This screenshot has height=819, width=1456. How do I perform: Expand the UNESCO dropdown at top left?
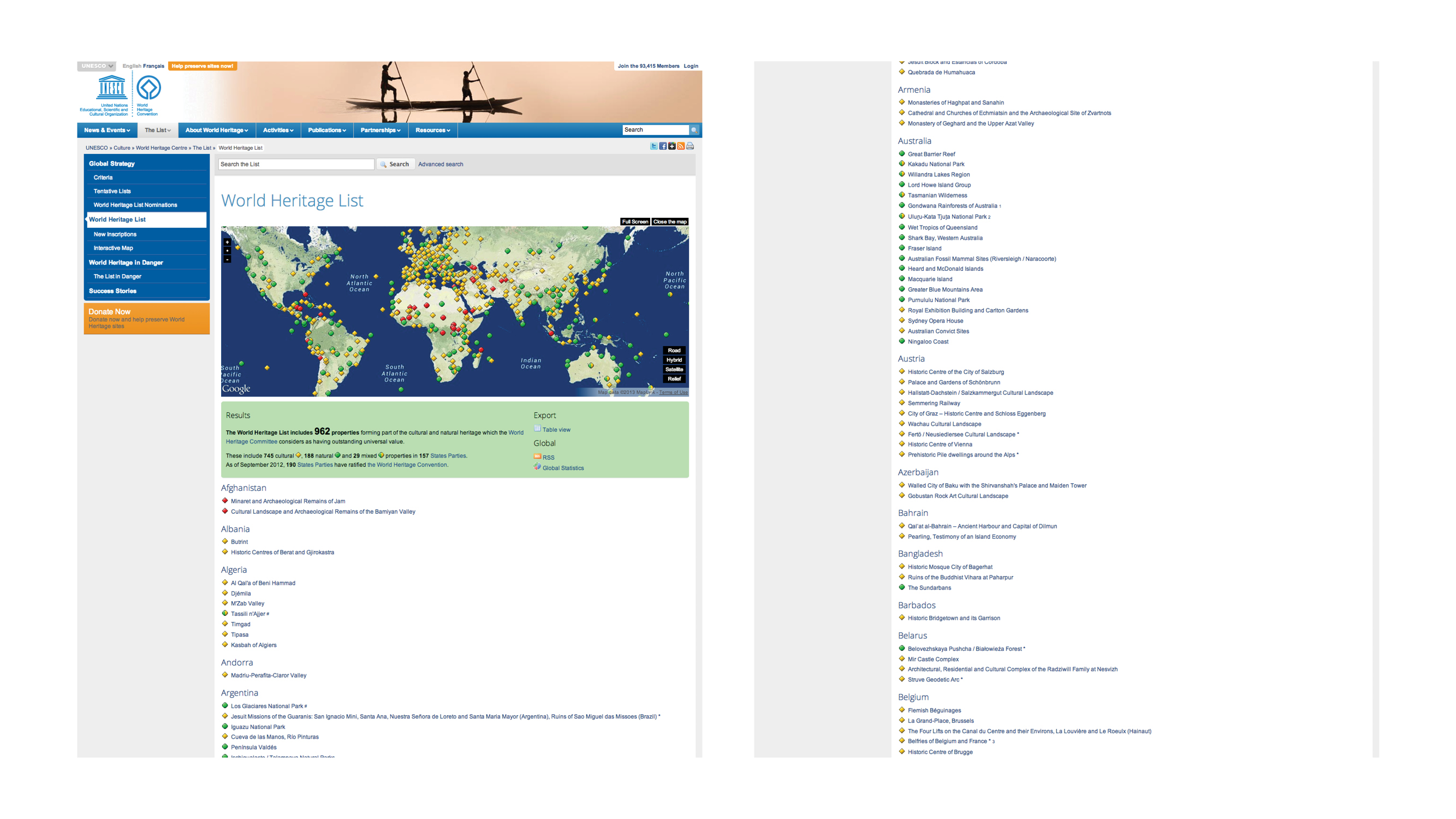click(x=97, y=66)
